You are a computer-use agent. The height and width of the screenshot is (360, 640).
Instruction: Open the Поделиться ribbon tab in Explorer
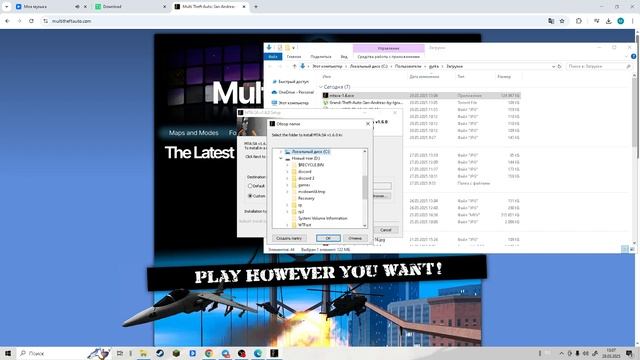coord(320,57)
